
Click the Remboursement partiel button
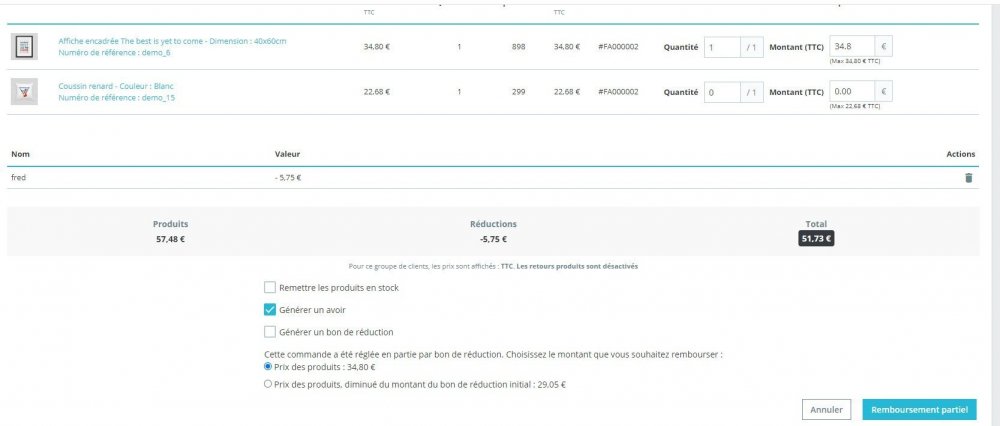point(919,410)
